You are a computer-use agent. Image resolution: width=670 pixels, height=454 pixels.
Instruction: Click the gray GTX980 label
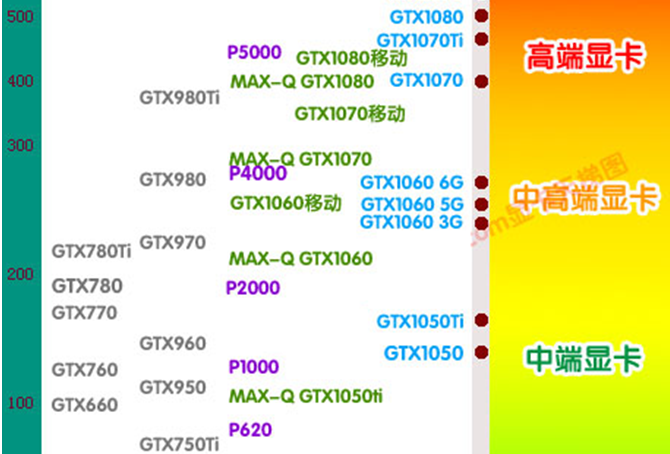click(173, 180)
